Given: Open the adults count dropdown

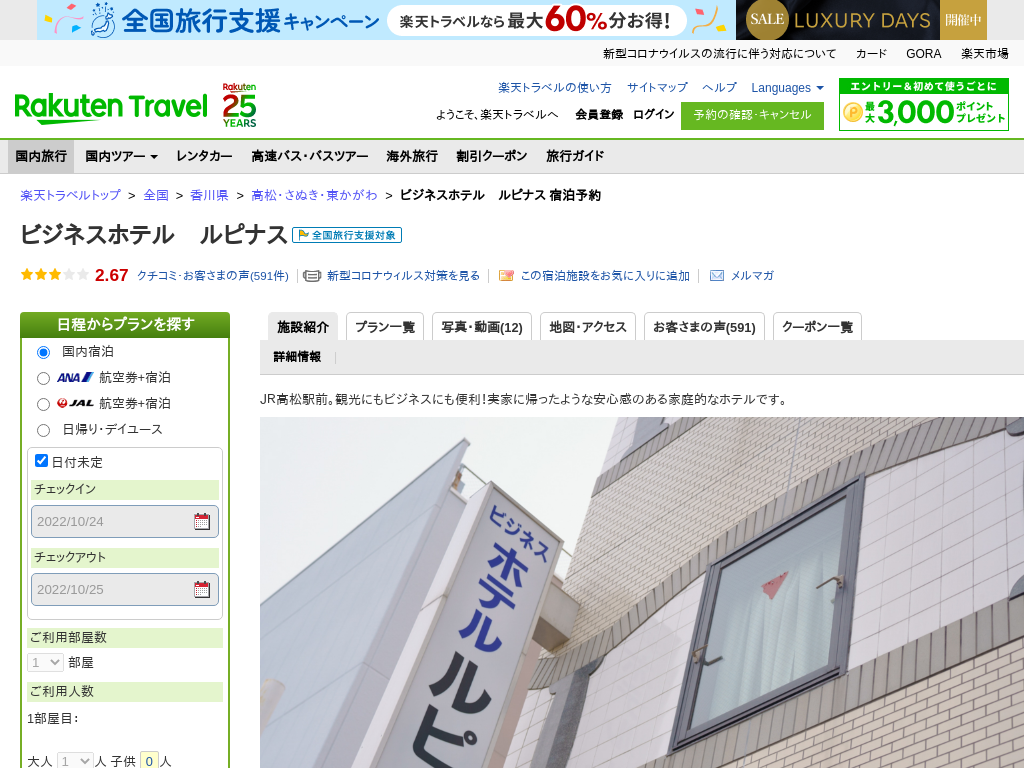Looking at the screenshot, I should tap(75, 761).
